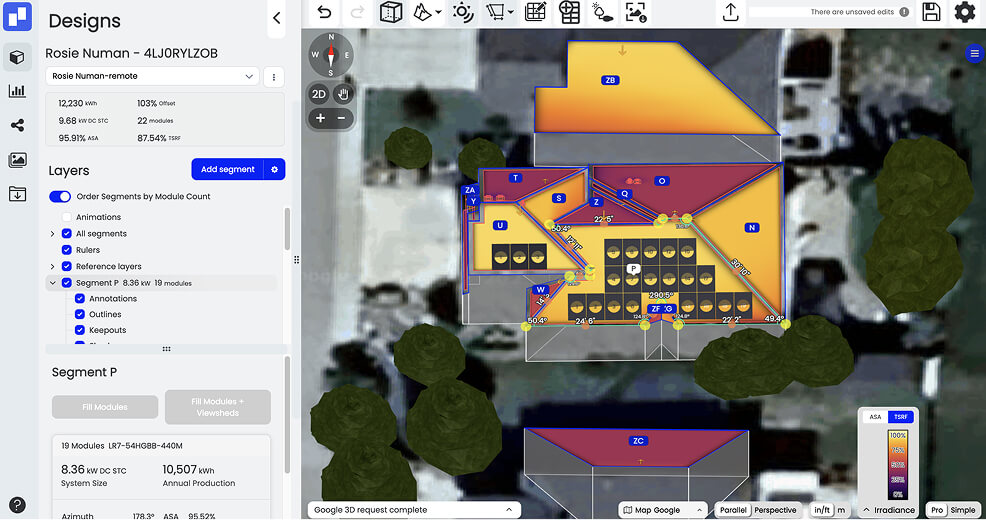This screenshot has height=520, width=986.
Task: Click the unsaved edits warning icon
Action: point(904,12)
